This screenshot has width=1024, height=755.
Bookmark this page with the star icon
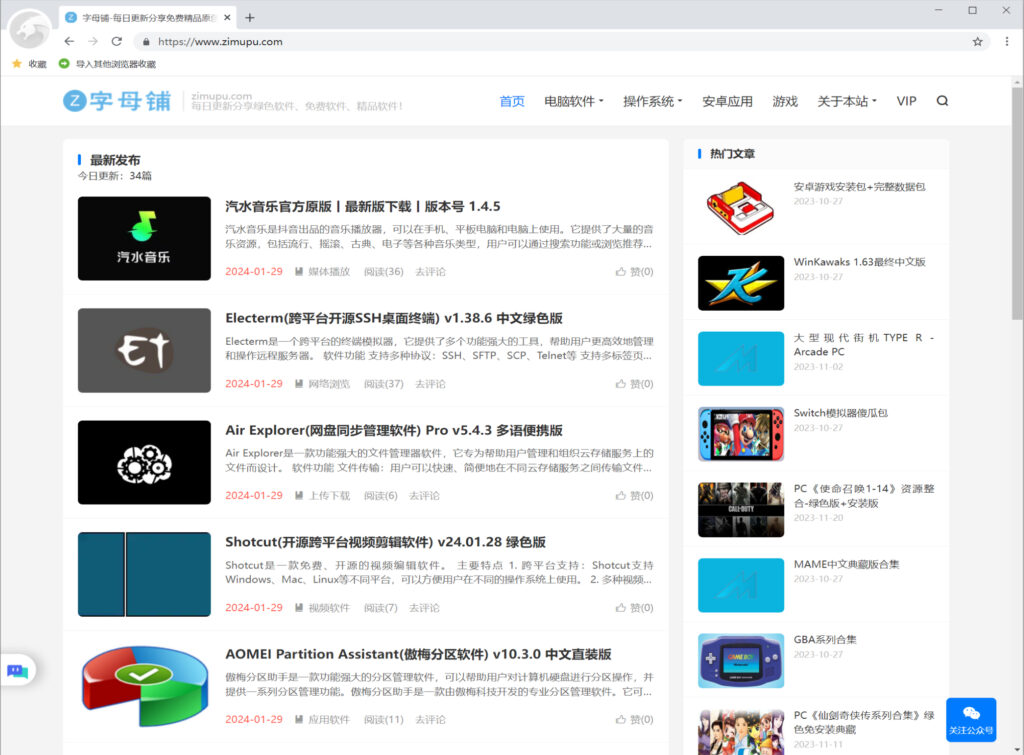coord(978,41)
